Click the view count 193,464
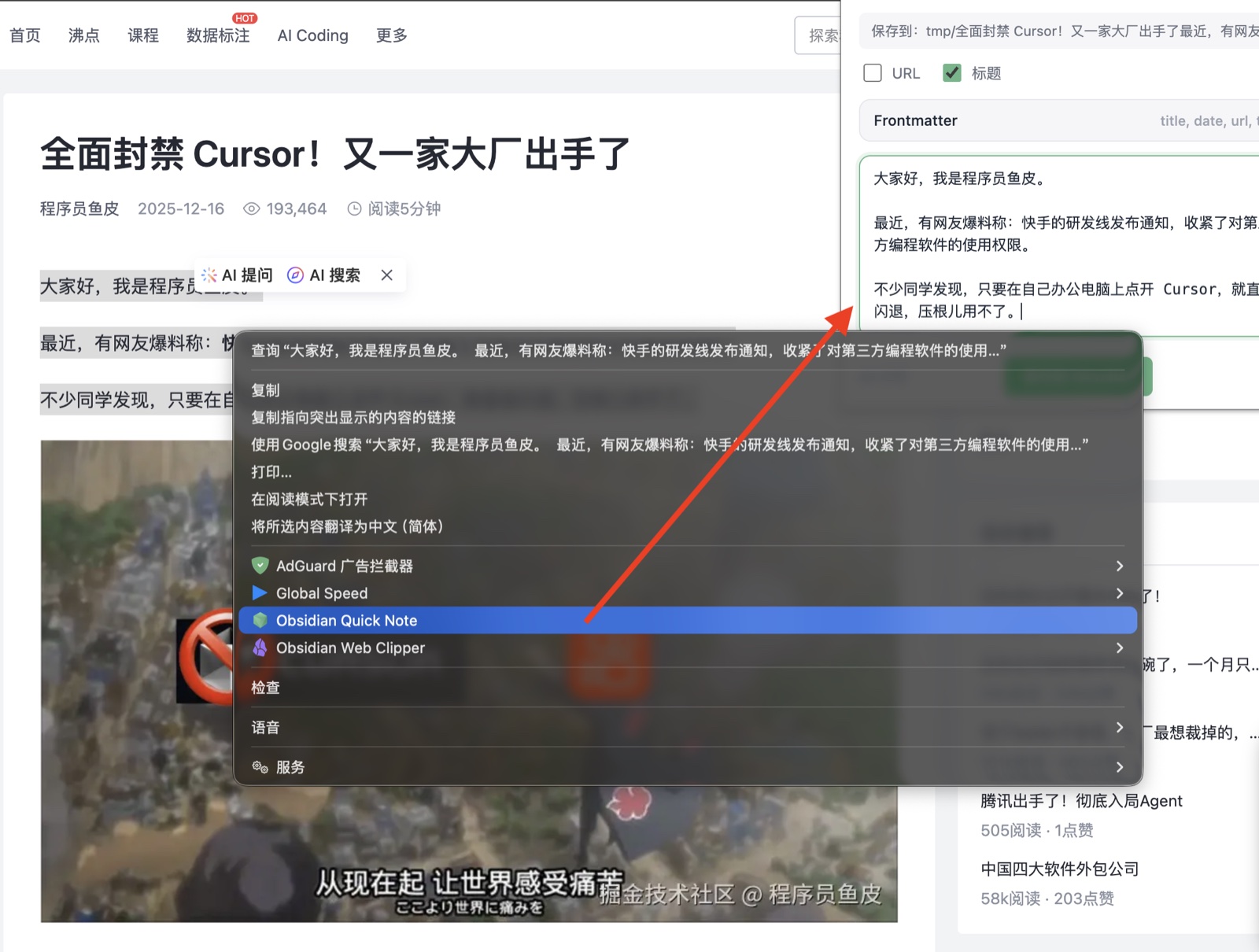1259x952 pixels. 297,208
